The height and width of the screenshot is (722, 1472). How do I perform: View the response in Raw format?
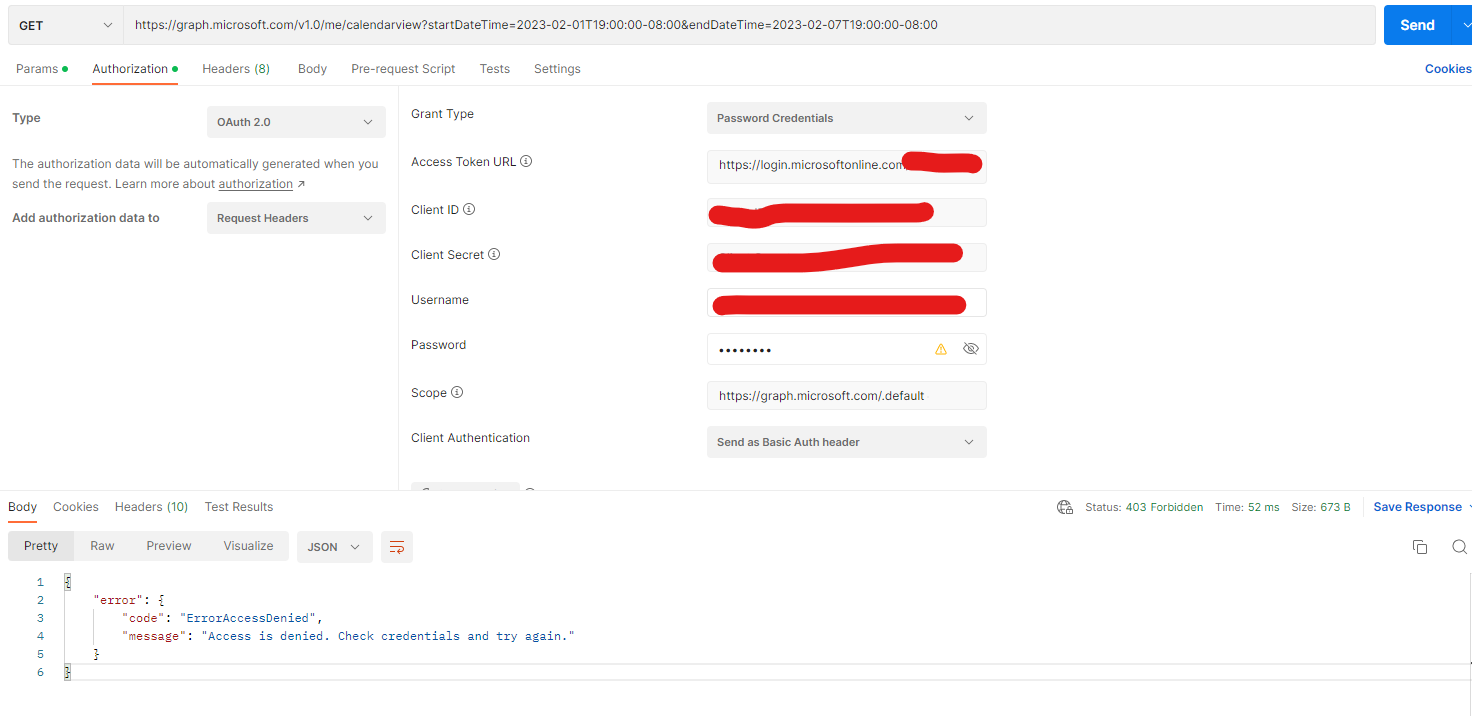102,545
